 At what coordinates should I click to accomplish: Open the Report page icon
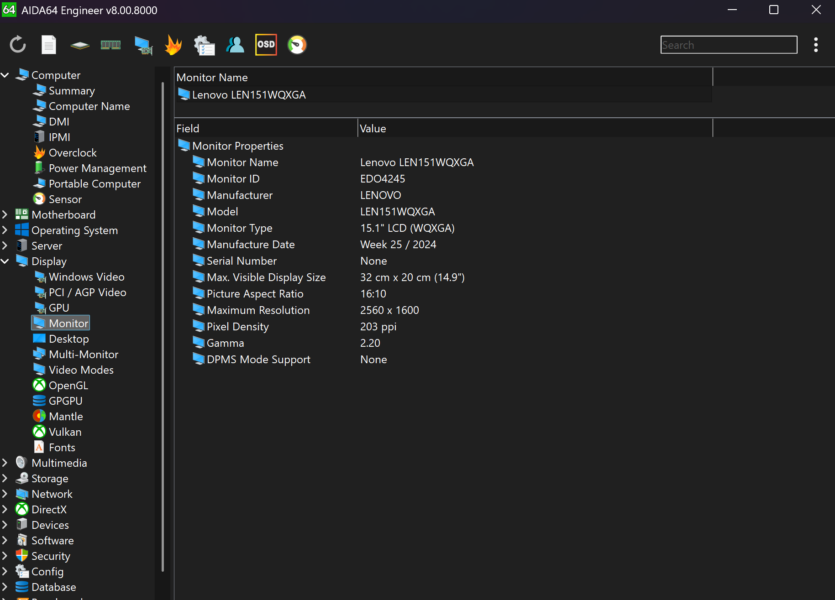coord(48,45)
